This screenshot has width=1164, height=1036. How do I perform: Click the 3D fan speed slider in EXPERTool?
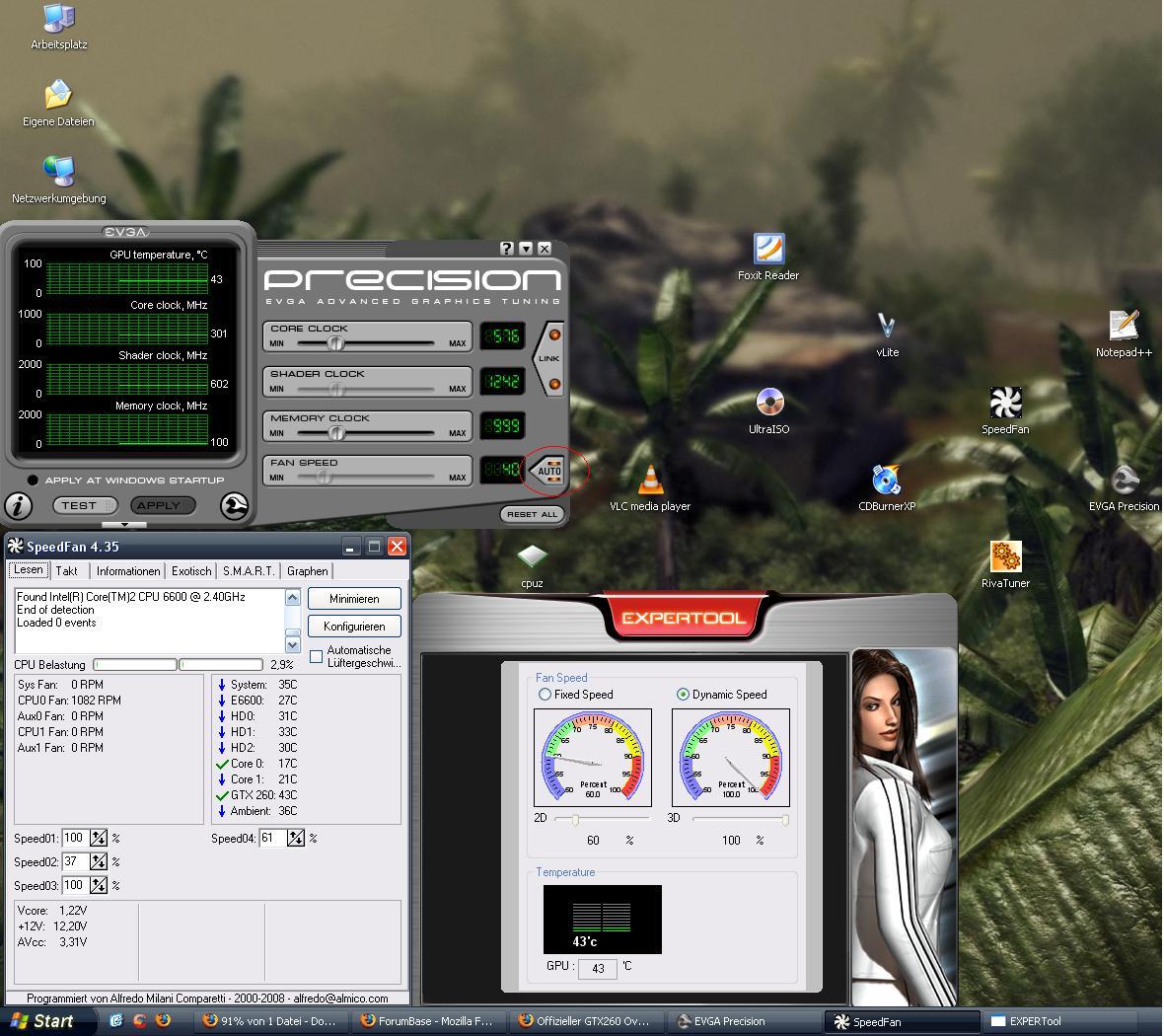coord(785,819)
